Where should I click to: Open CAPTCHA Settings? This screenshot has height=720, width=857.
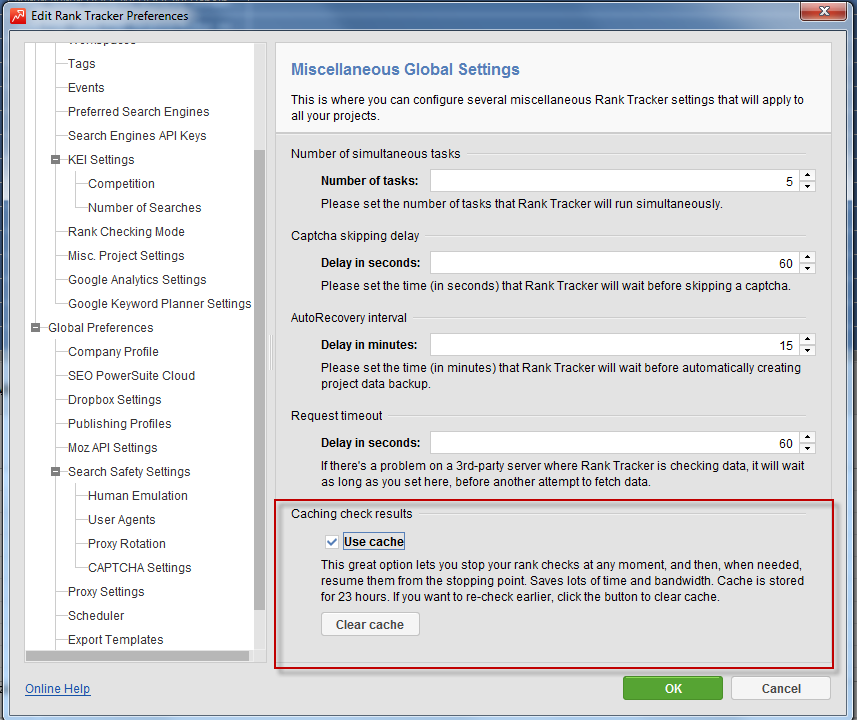[x=139, y=568]
